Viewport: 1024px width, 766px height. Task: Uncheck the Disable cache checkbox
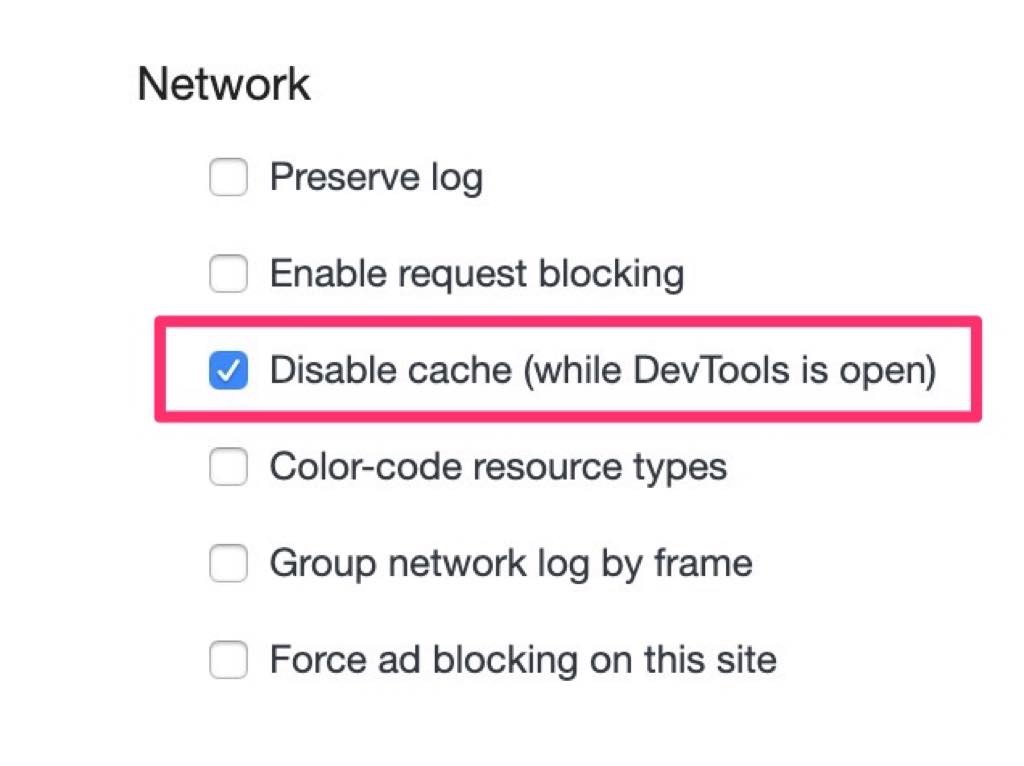pos(228,372)
